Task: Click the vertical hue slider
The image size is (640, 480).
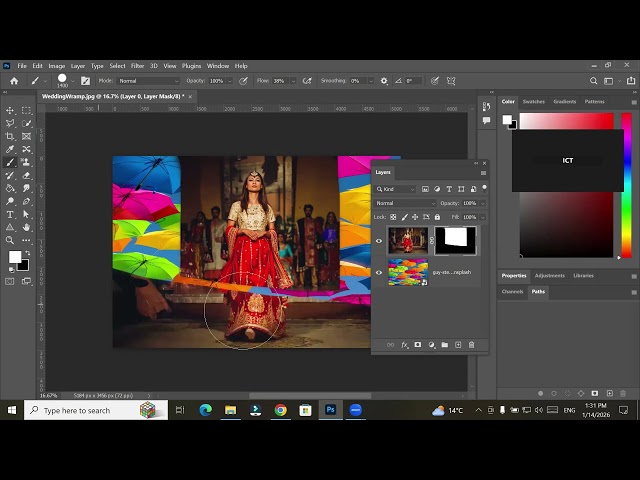Action: [x=627, y=185]
